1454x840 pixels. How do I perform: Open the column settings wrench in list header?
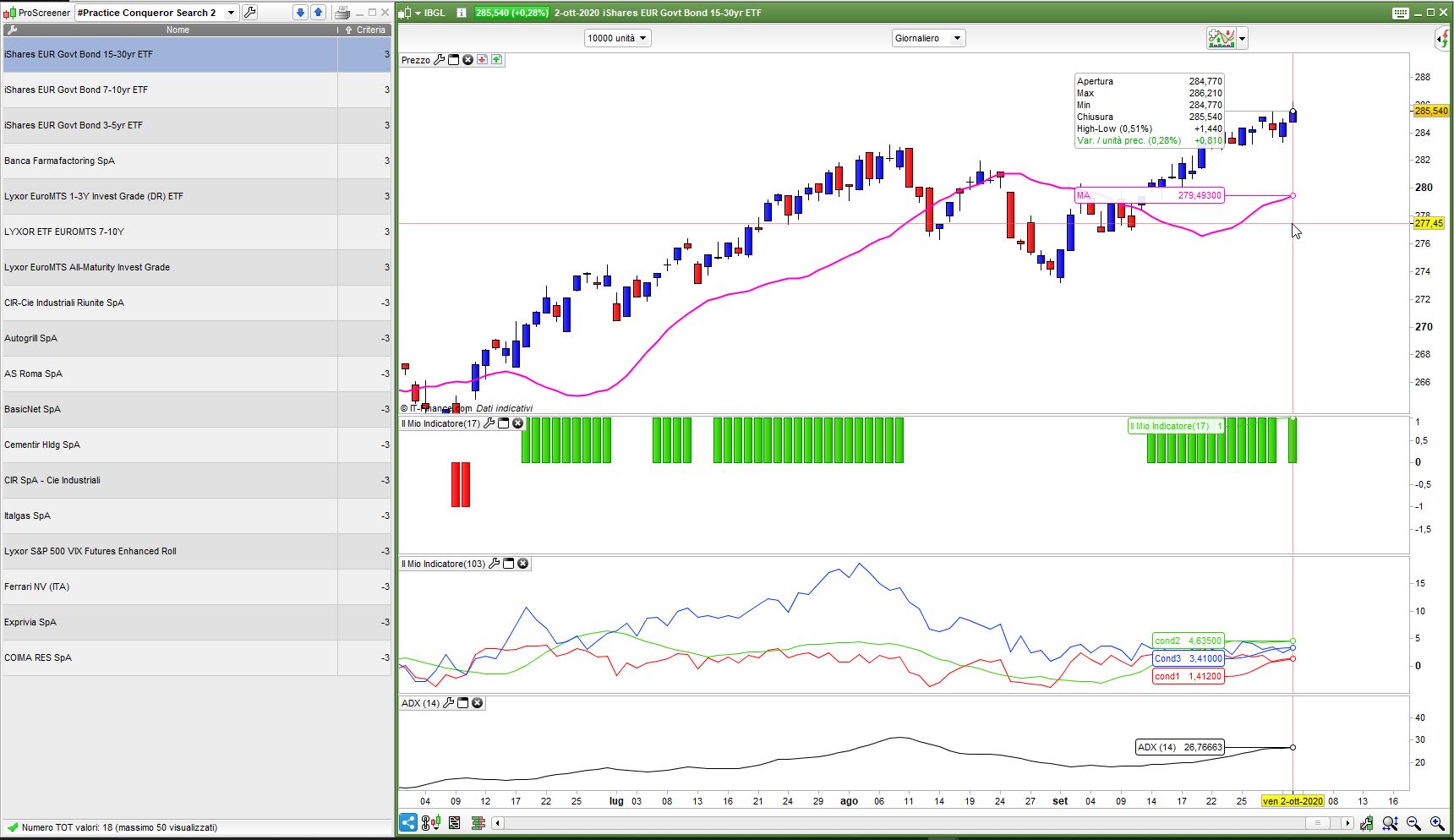click(x=11, y=30)
